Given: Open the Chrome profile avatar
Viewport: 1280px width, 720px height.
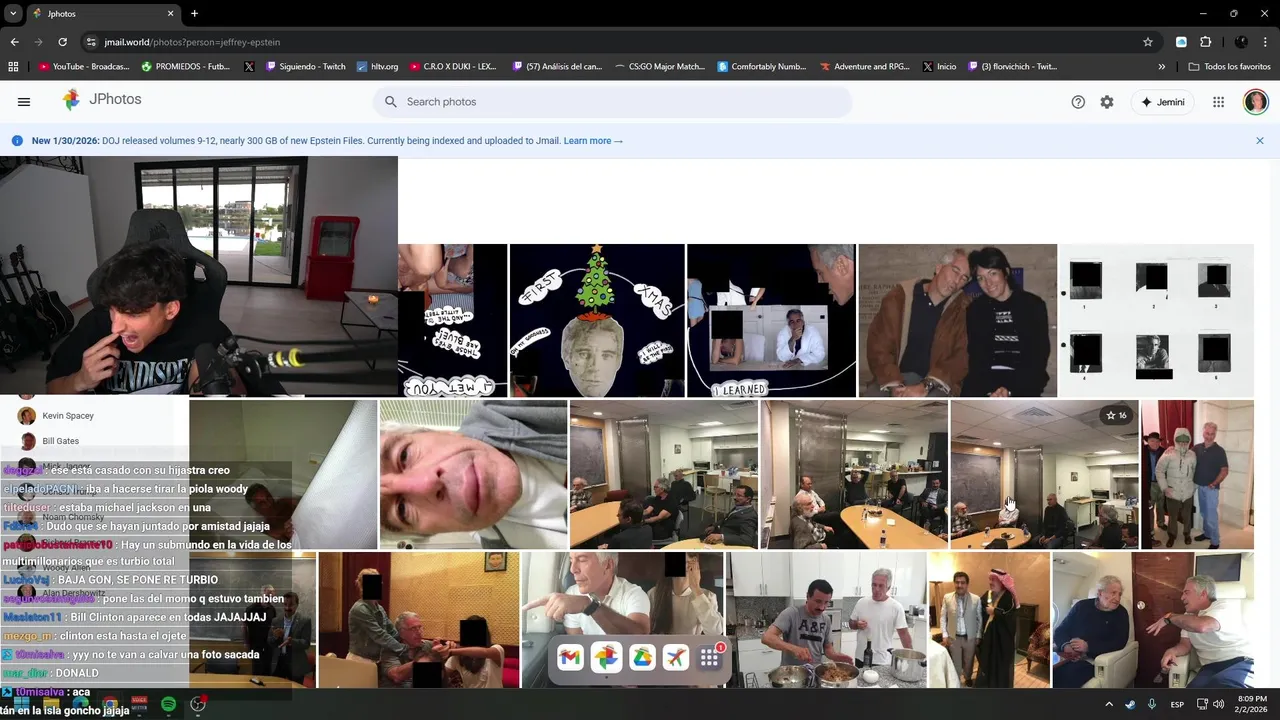Looking at the screenshot, I should point(1241,42).
